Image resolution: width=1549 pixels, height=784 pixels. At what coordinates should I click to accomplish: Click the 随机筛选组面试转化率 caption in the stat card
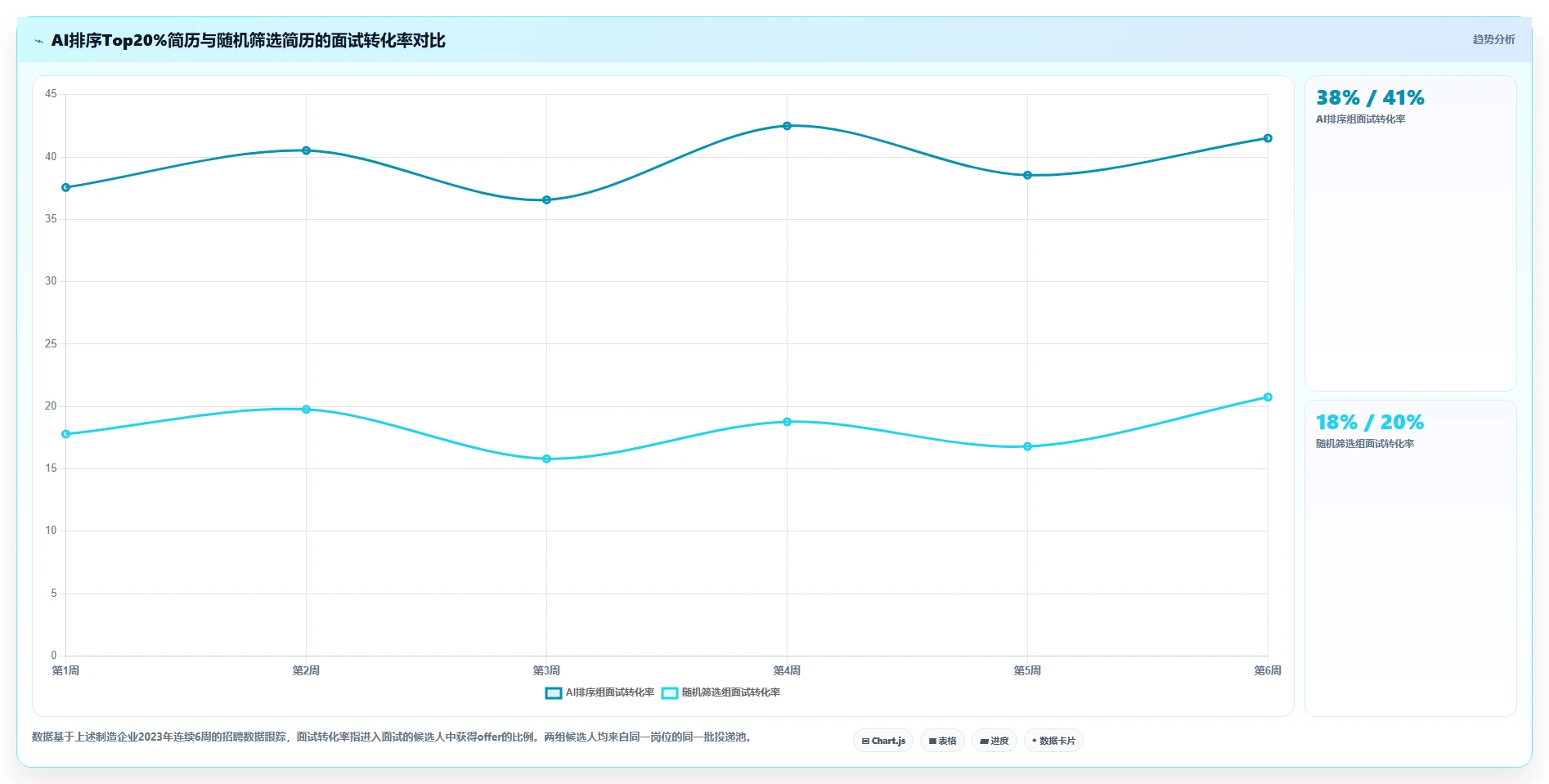coord(1365,444)
